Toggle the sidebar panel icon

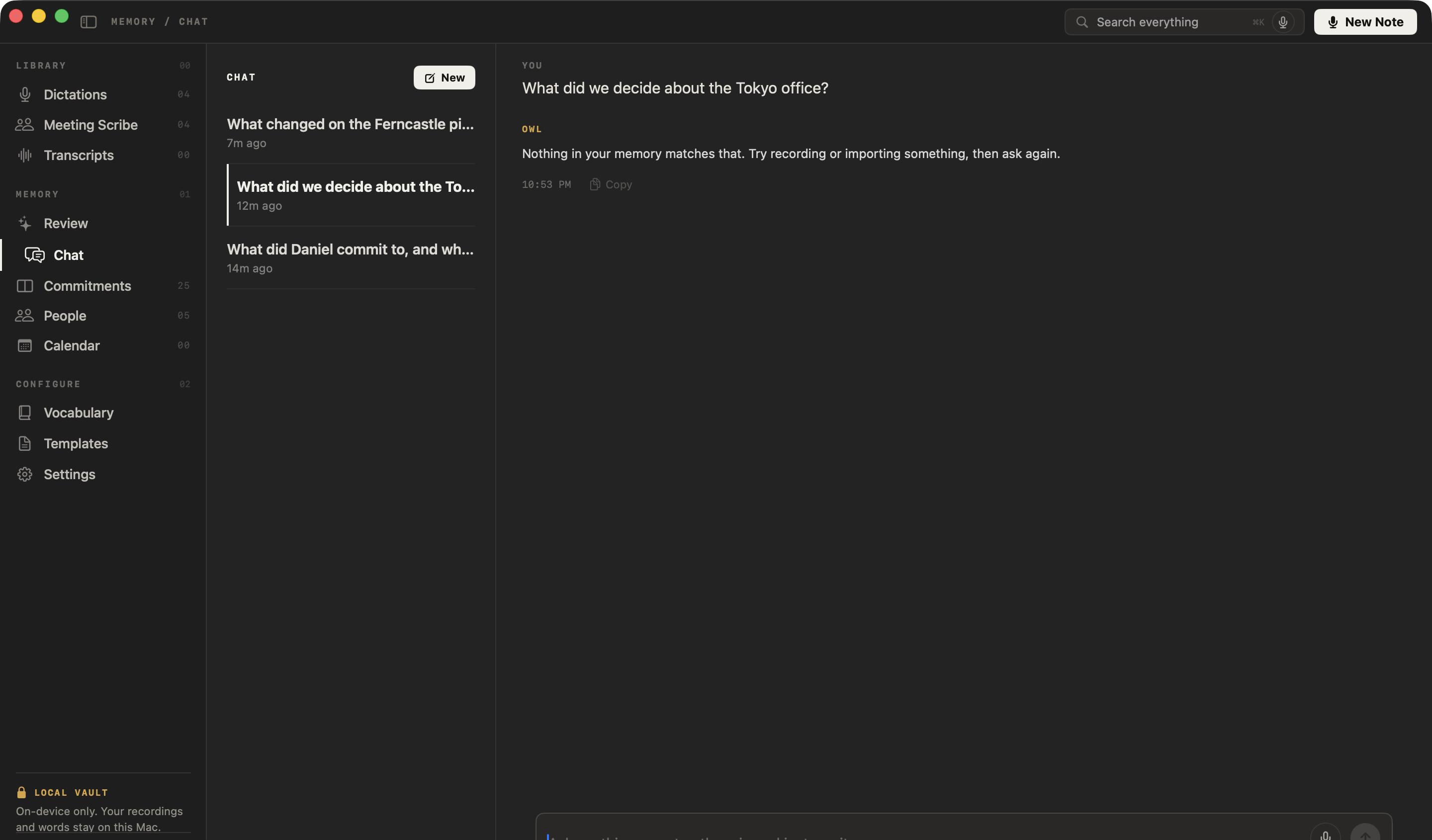(x=88, y=22)
